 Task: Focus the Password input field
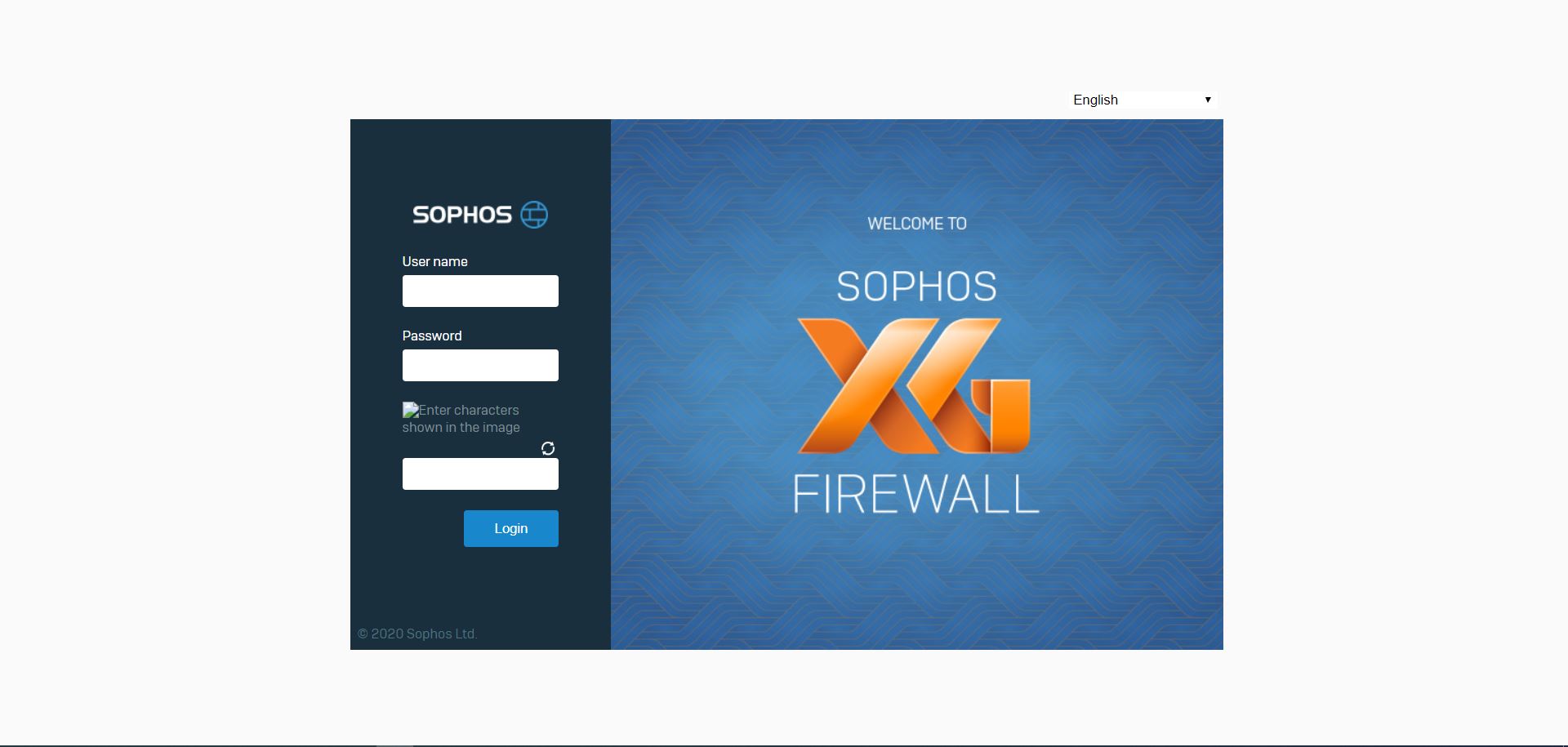click(x=480, y=365)
